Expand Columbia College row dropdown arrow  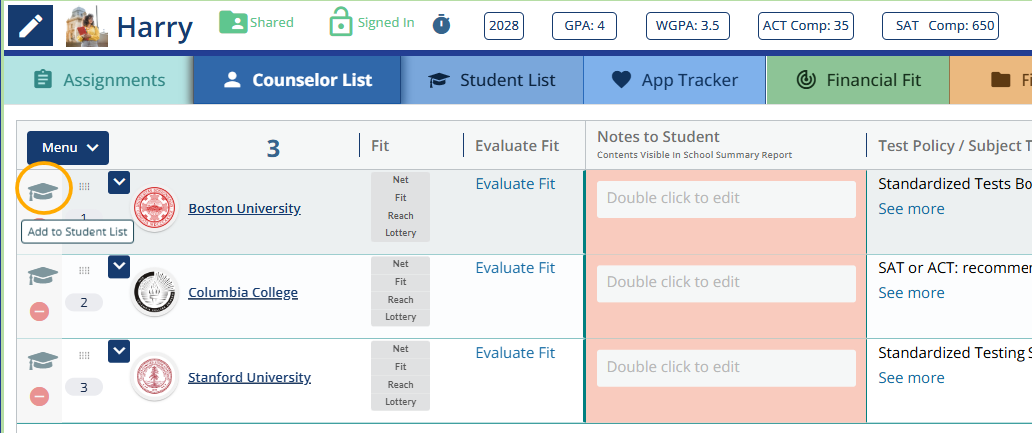point(119,266)
